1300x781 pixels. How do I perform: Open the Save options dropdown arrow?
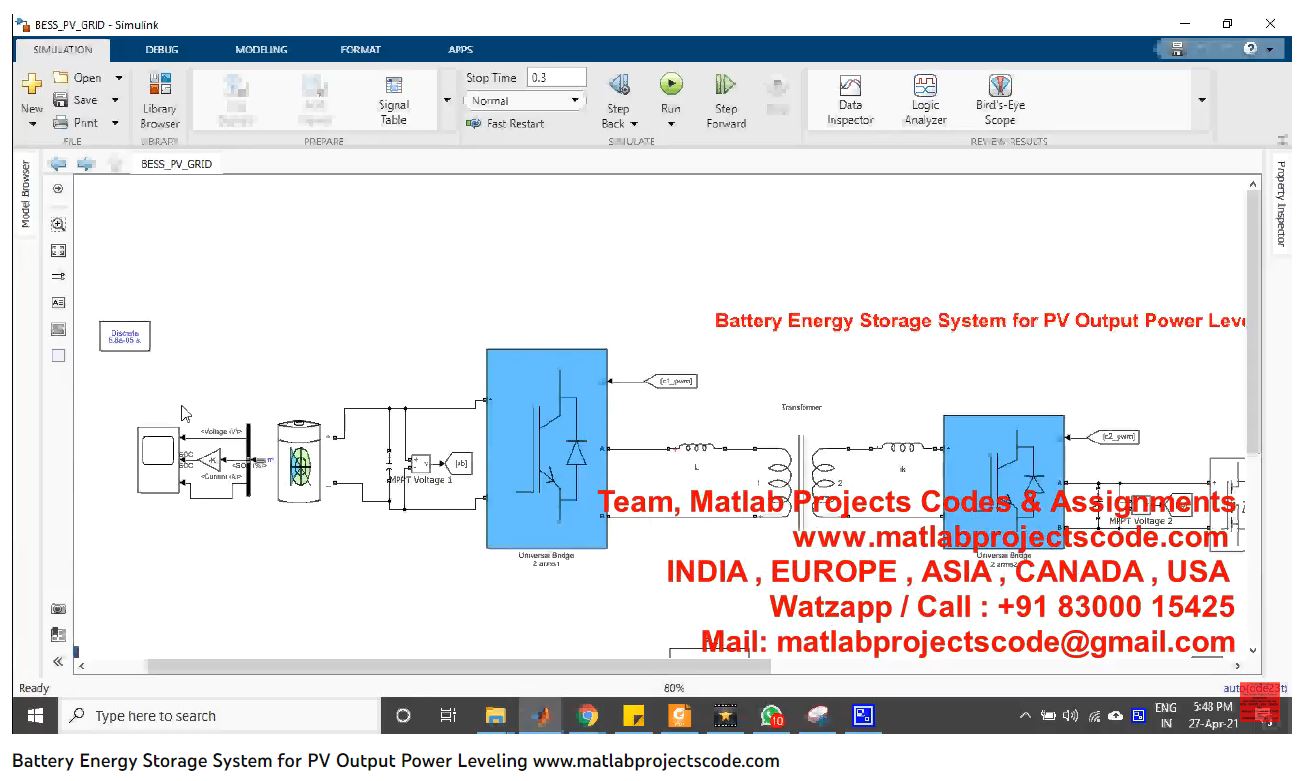click(116, 100)
